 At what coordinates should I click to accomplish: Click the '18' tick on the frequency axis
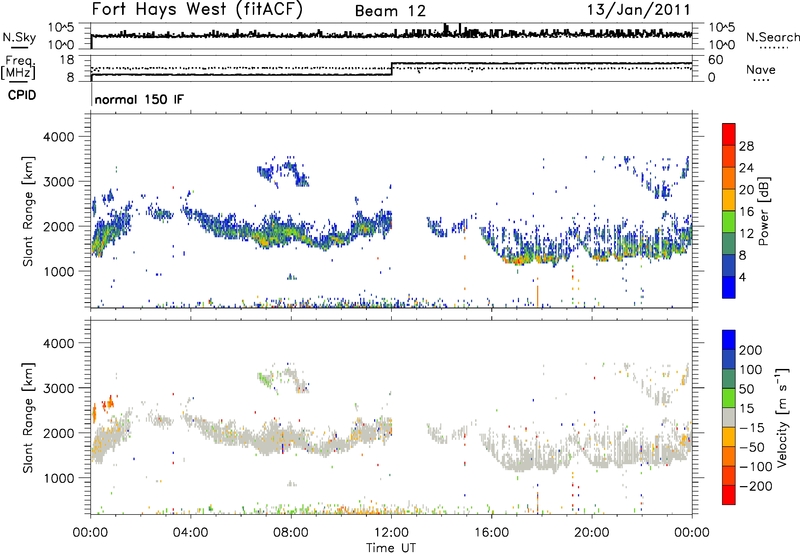tap(66, 60)
